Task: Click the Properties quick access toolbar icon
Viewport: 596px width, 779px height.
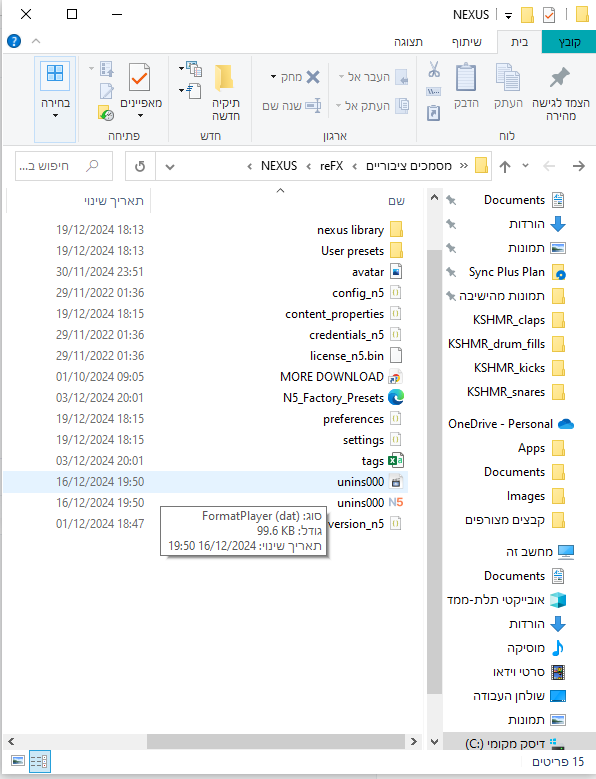Action: point(549,15)
